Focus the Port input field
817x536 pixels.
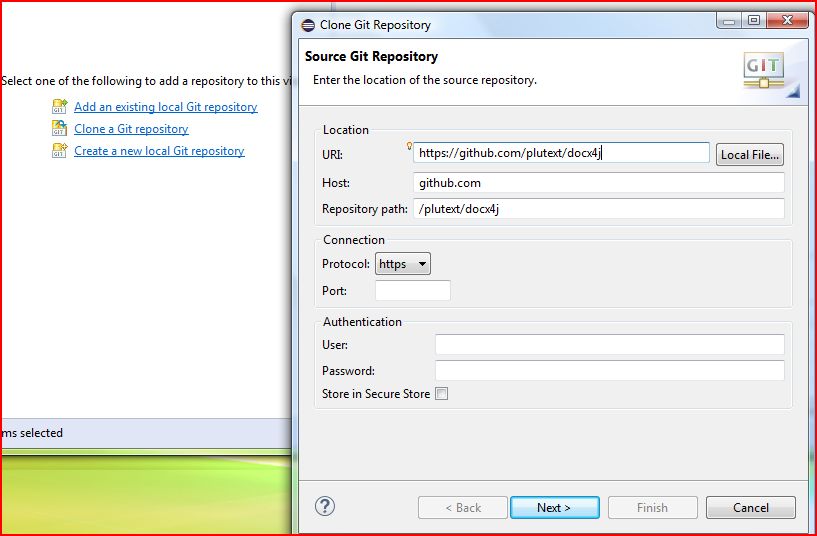coord(413,290)
